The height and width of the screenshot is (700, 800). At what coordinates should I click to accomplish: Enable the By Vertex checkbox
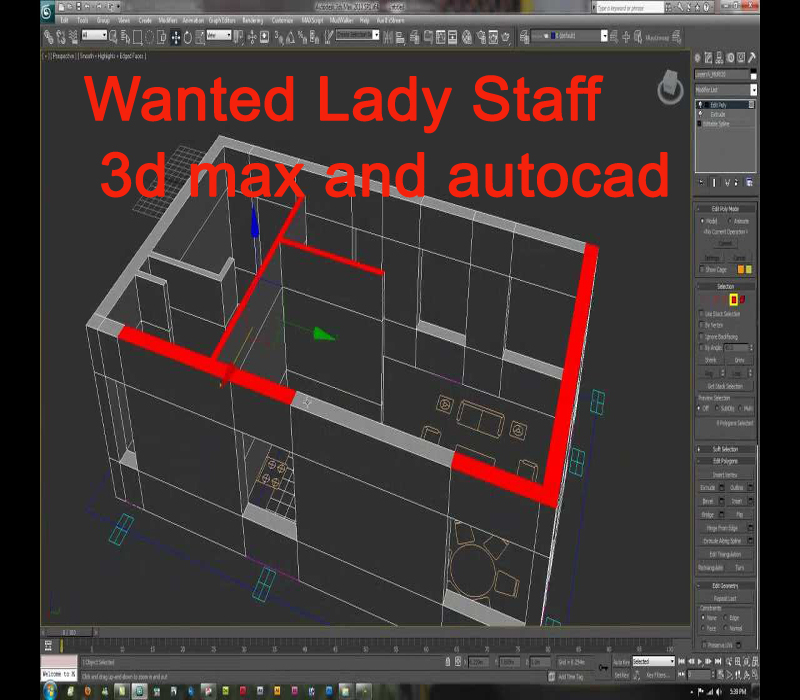point(702,325)
